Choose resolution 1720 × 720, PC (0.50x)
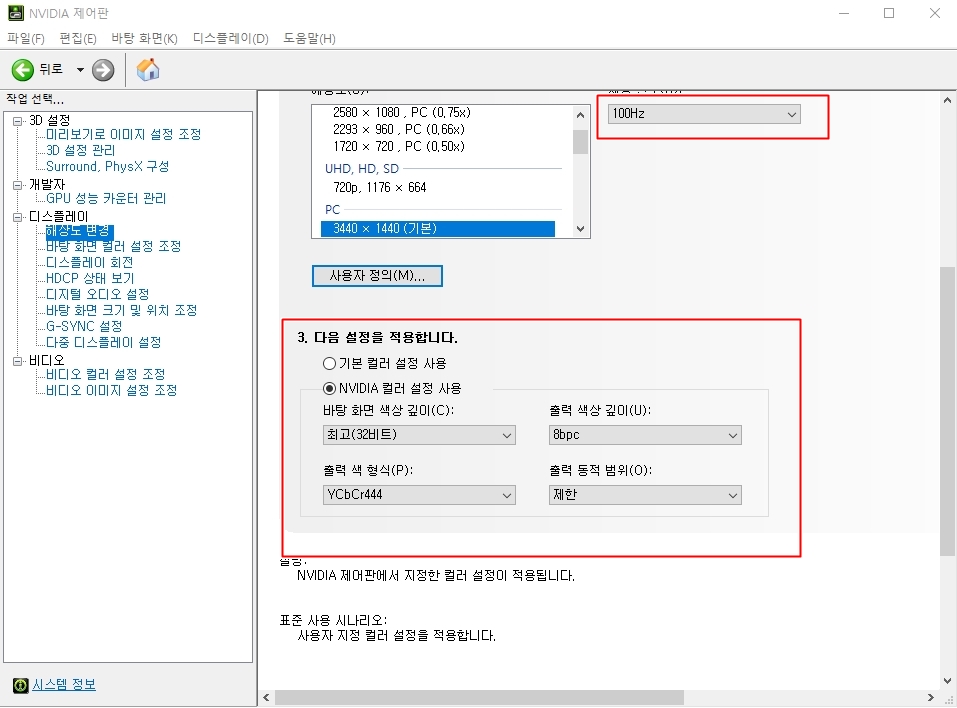957x708 pixels. click(399, 146)
